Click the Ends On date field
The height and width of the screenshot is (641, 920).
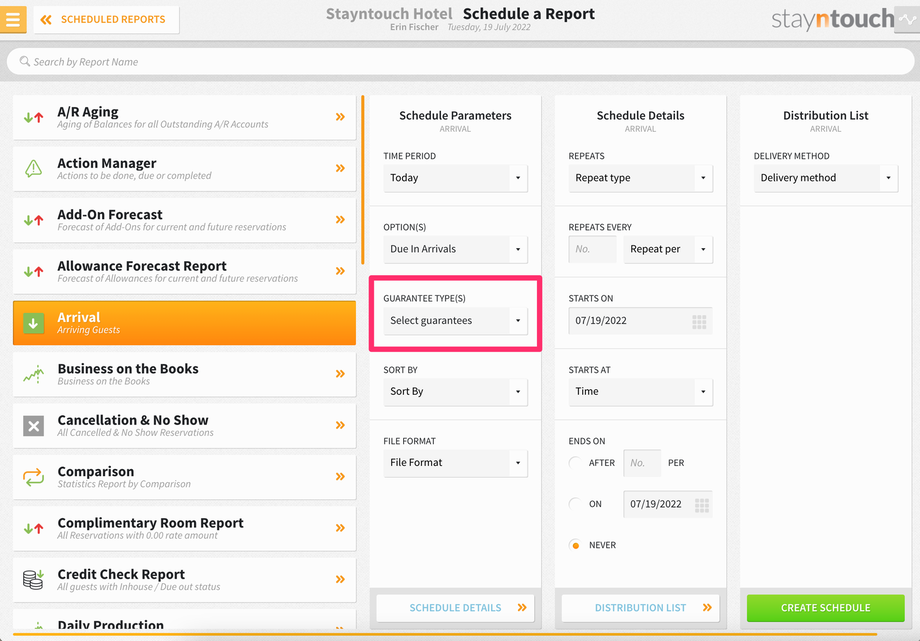668,504
